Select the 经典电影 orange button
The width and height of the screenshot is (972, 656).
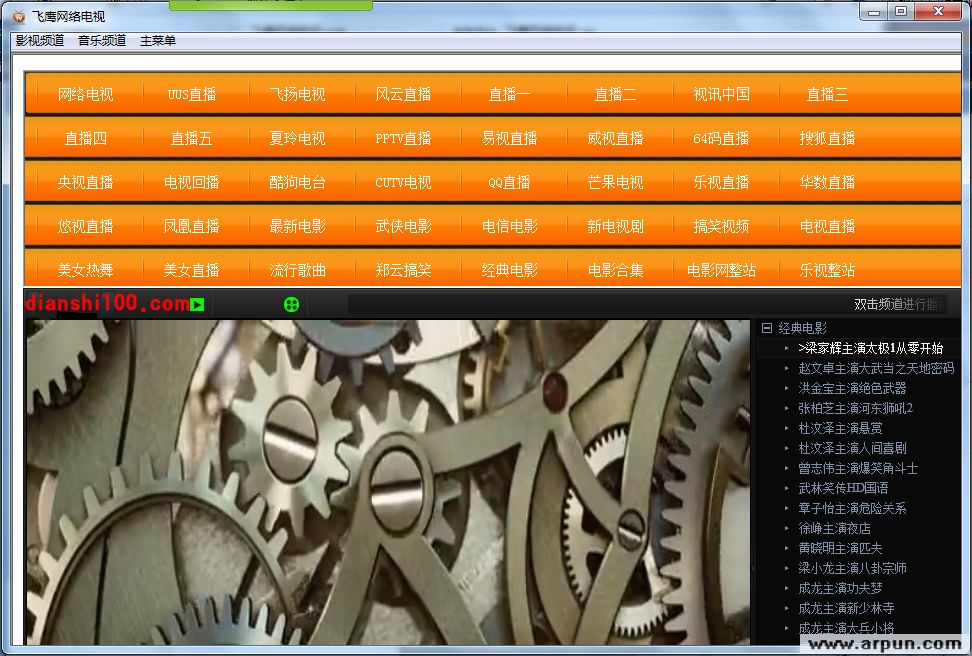(x=510, y=270)
